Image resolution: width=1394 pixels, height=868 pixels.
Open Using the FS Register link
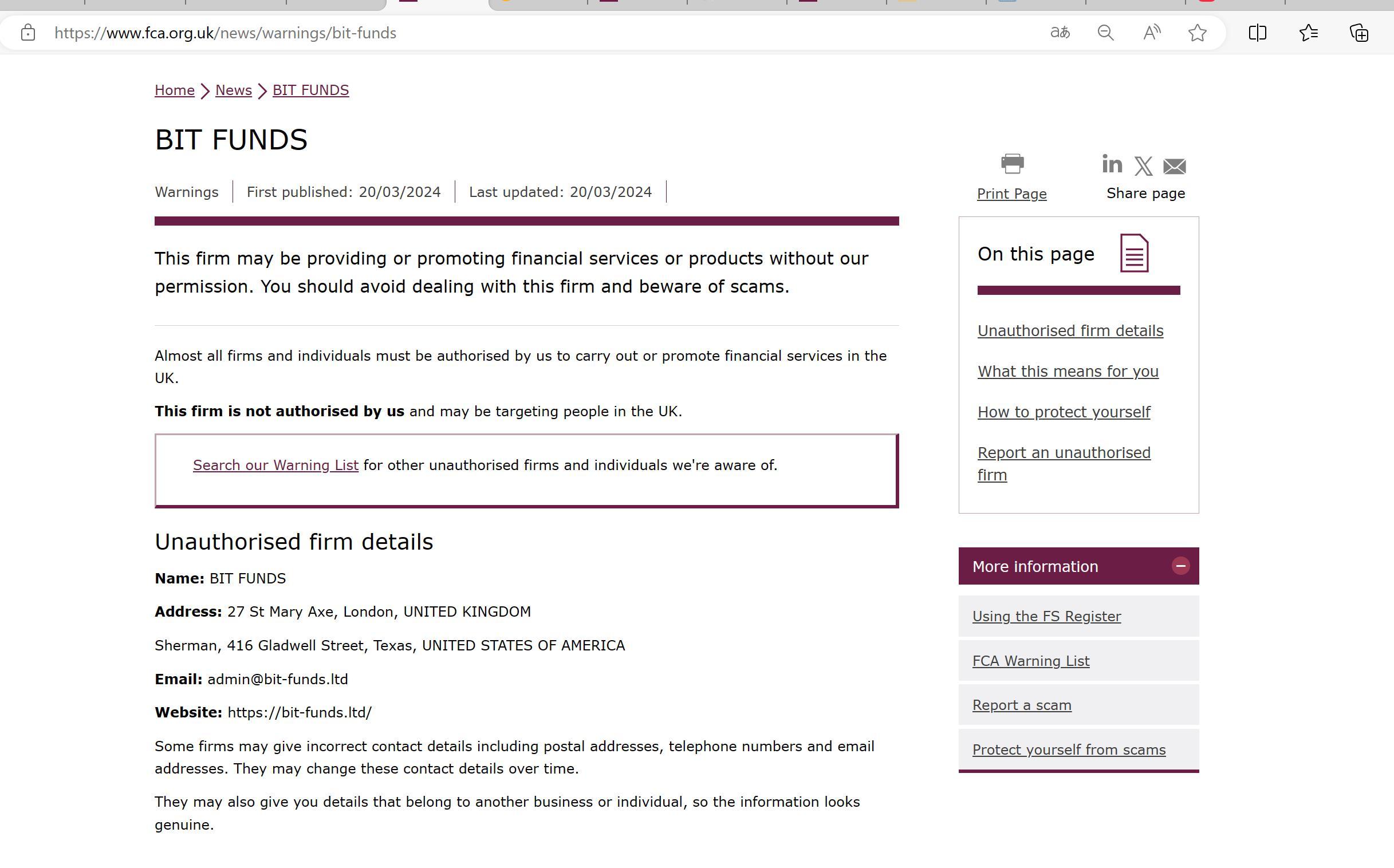[1046, 617]
